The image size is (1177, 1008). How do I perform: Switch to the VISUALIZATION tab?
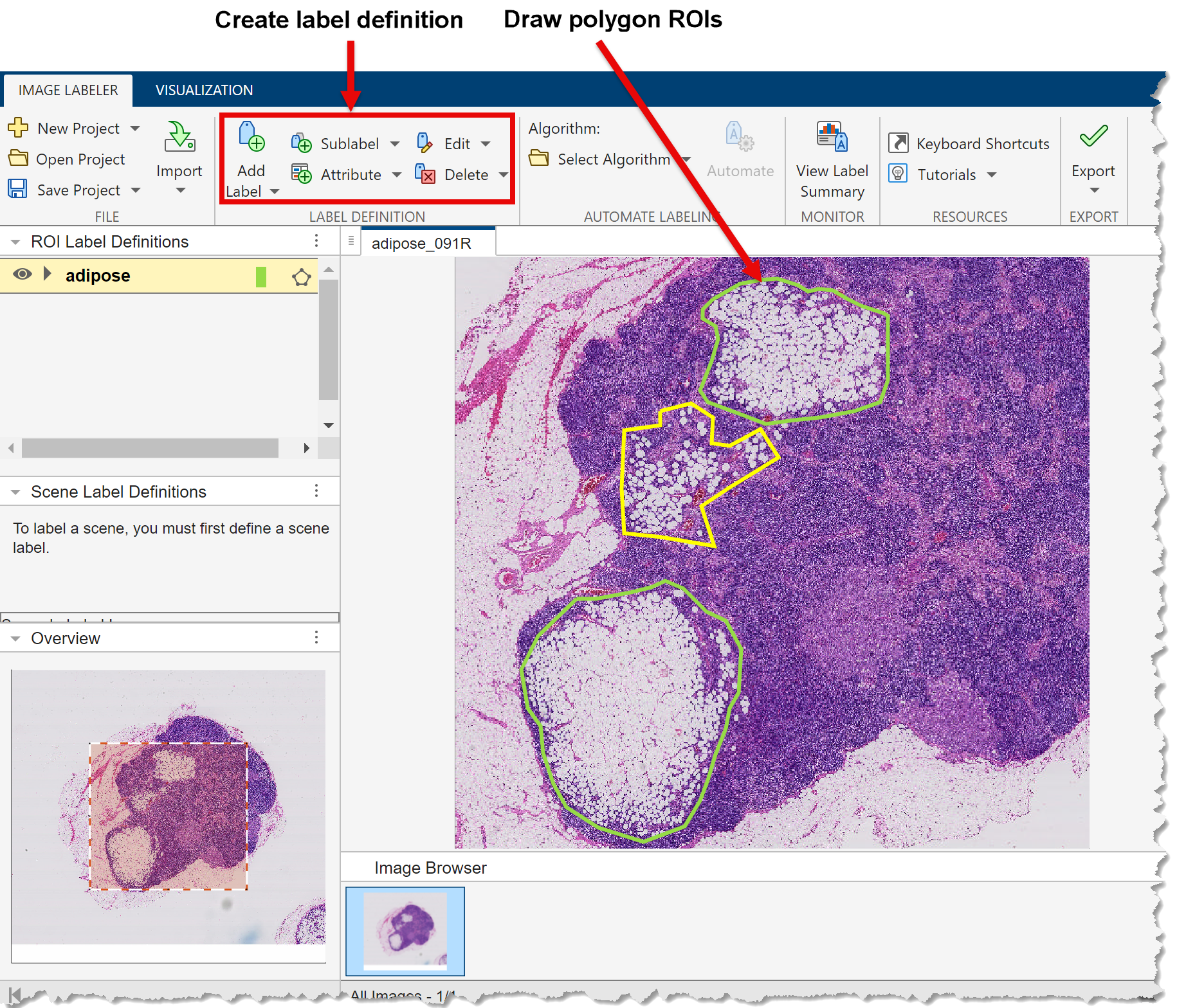coord(203,90)
